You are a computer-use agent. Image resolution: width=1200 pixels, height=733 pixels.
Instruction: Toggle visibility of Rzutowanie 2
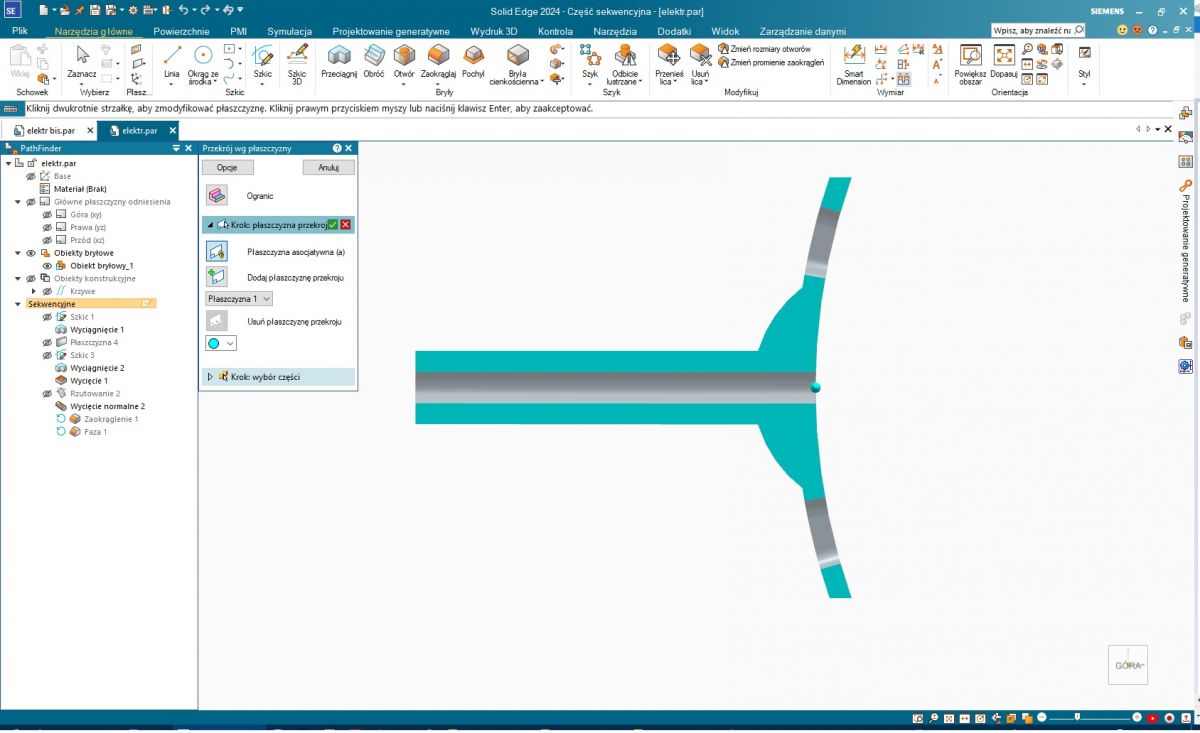pyautogui.click(x=46, y=394)
